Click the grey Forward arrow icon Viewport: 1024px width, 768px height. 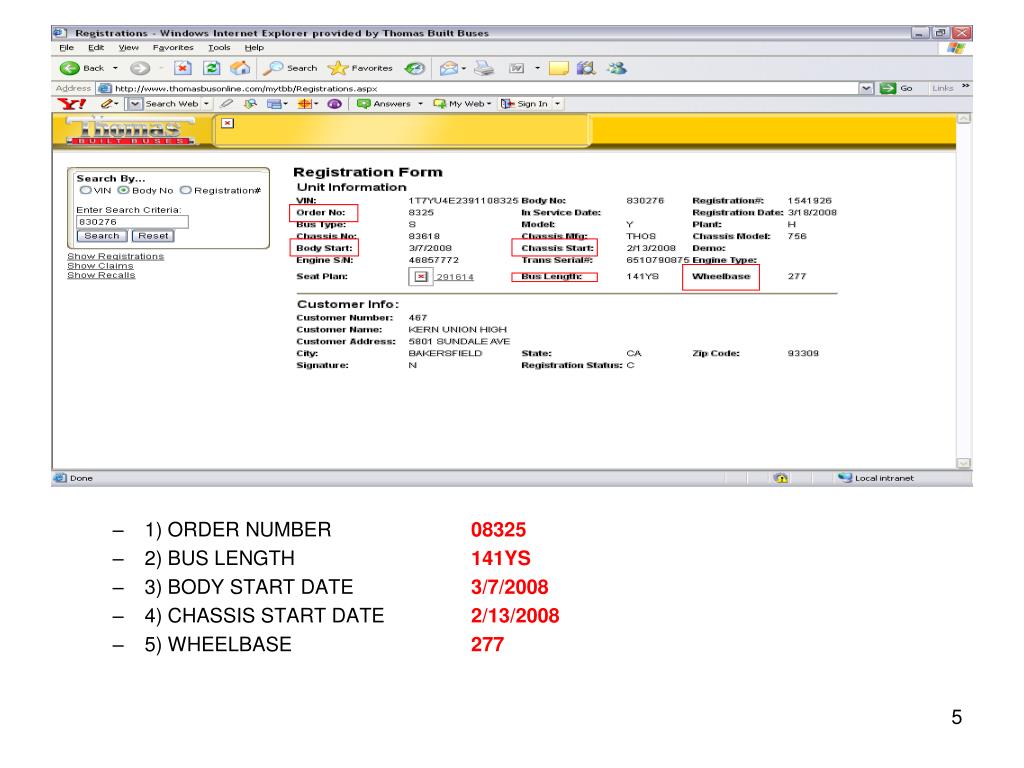[139, 68]
